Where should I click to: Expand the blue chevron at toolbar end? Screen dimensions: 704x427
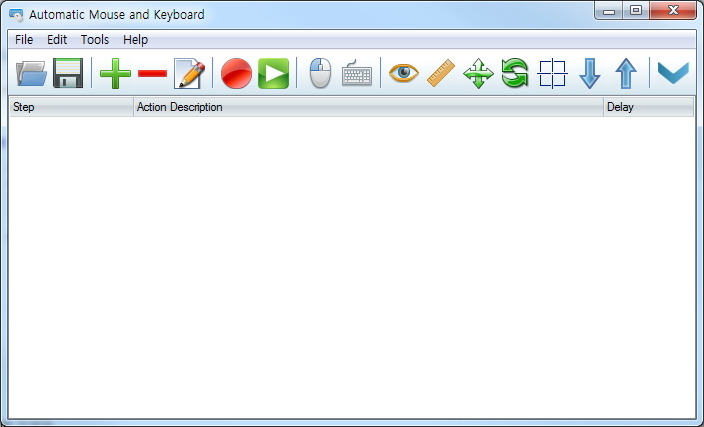click(x=673, y=74)
